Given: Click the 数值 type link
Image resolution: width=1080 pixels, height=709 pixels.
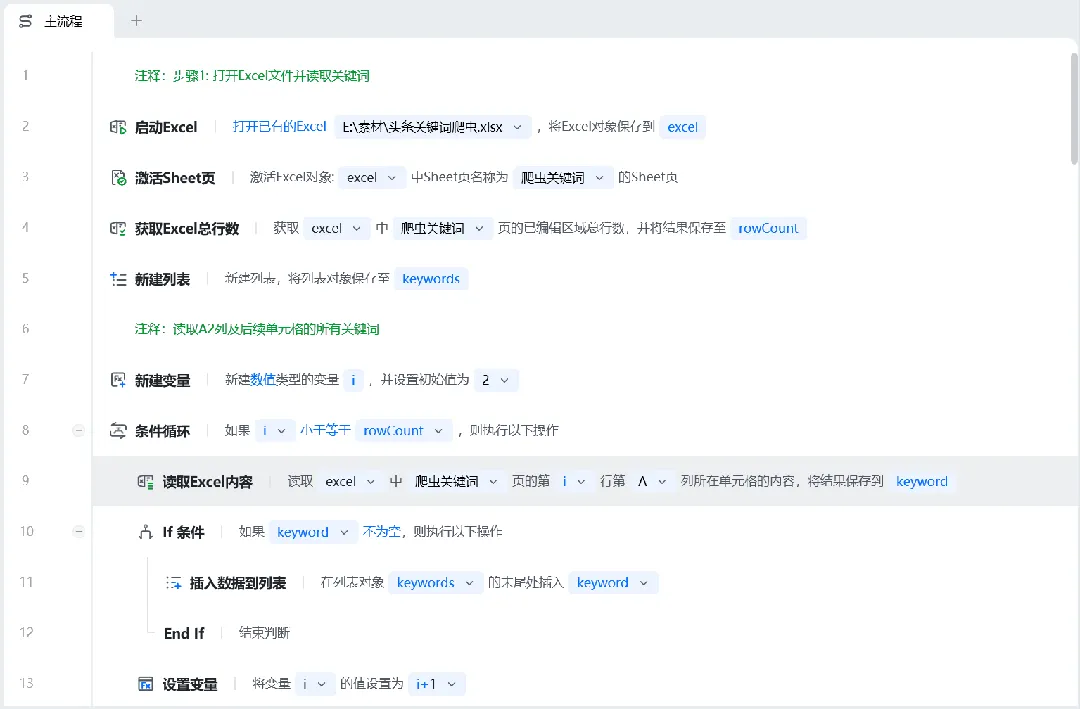Looking at the screenshot, I should click(x=262, y=380).
